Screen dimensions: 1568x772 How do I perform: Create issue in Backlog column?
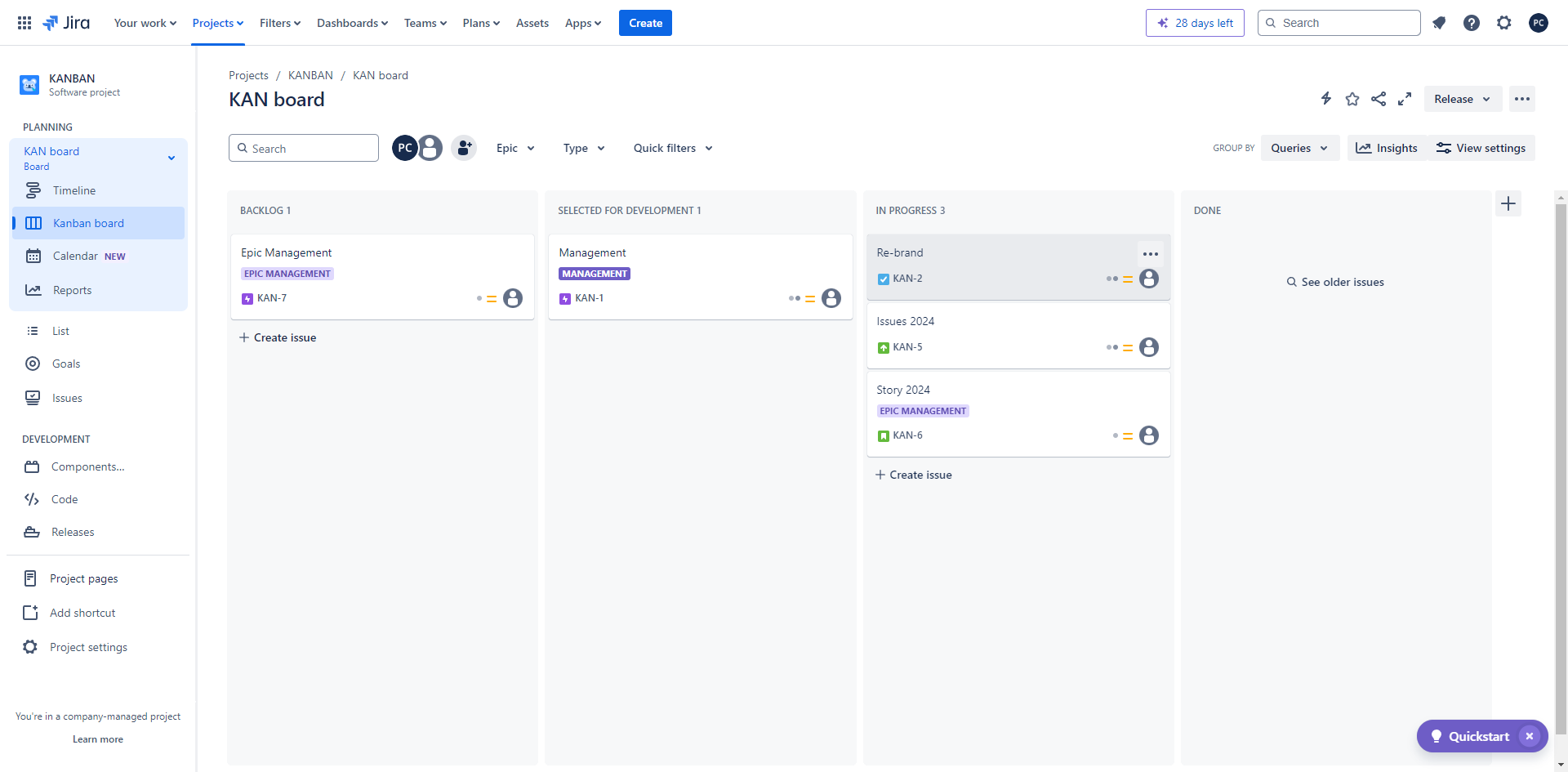tap(278, 337)
